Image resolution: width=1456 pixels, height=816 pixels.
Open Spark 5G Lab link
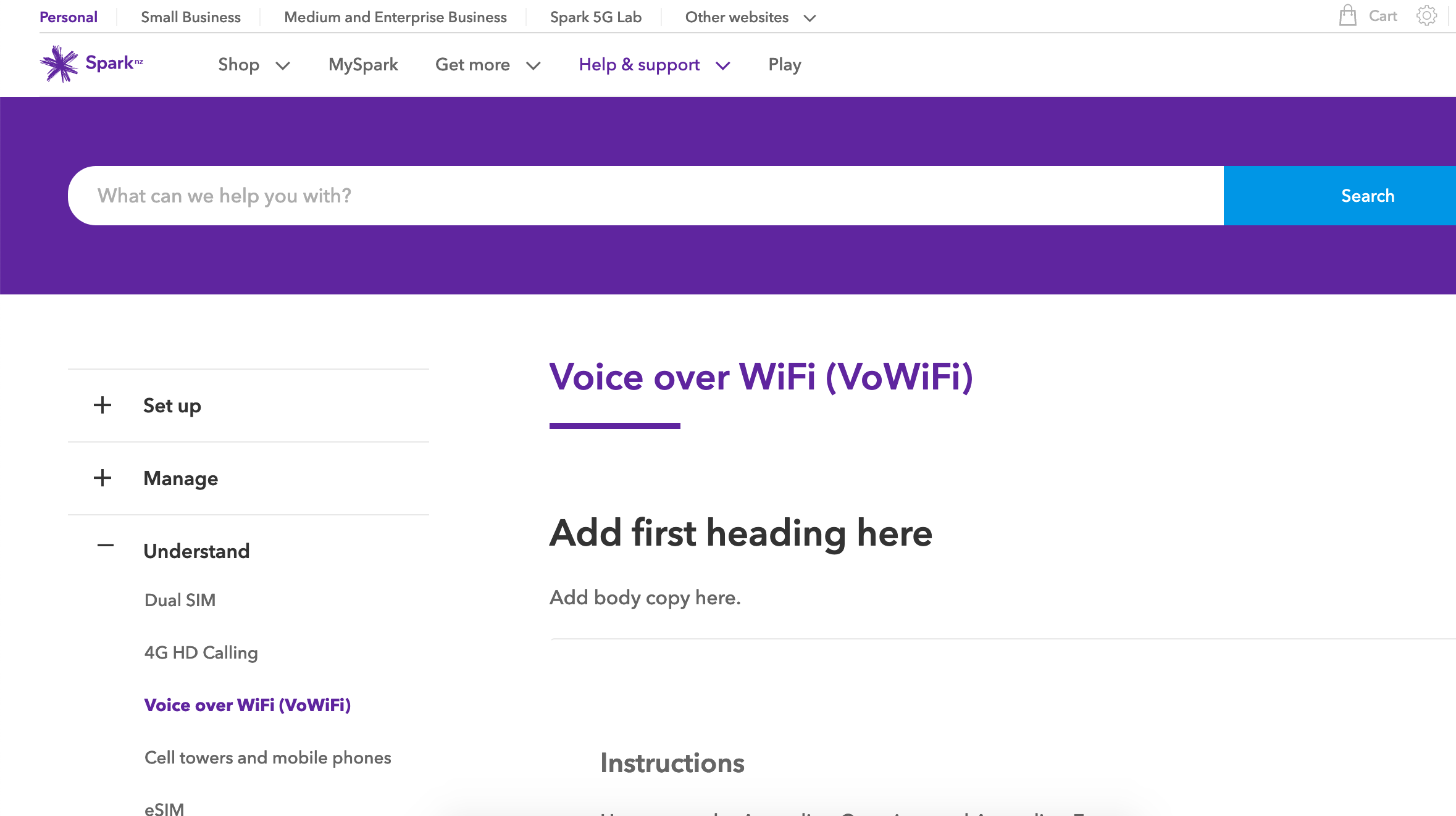pyautogui.click(x=595, y=17)
